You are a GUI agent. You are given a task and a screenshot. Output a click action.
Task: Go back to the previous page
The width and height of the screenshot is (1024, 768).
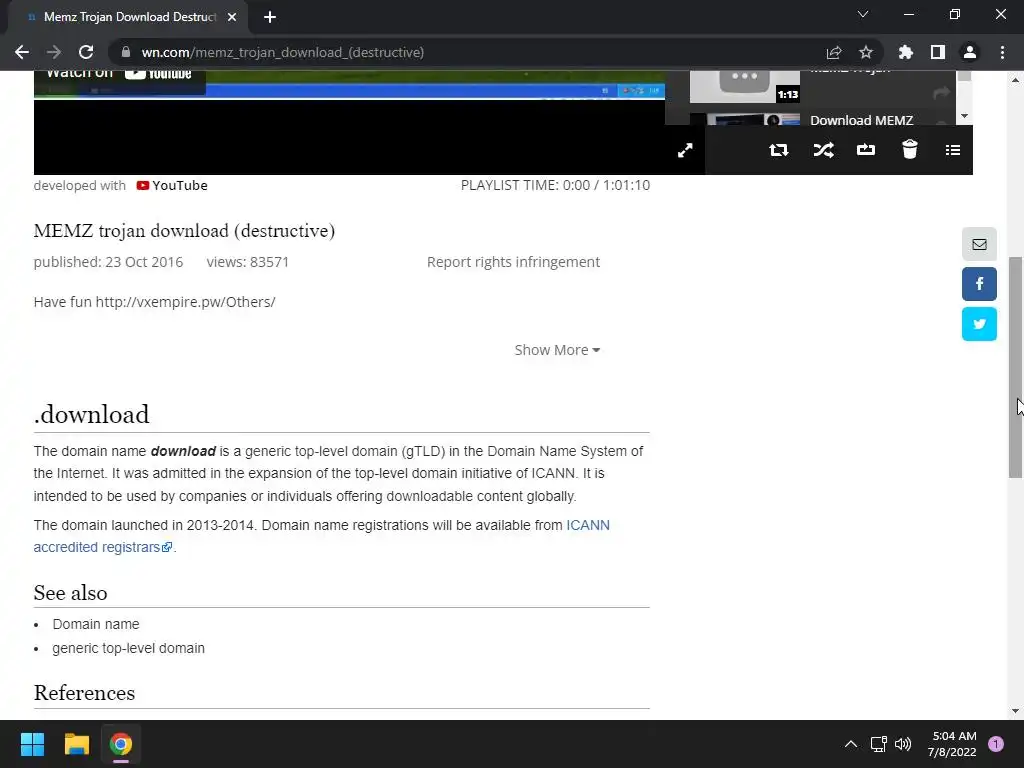[22, 52]
